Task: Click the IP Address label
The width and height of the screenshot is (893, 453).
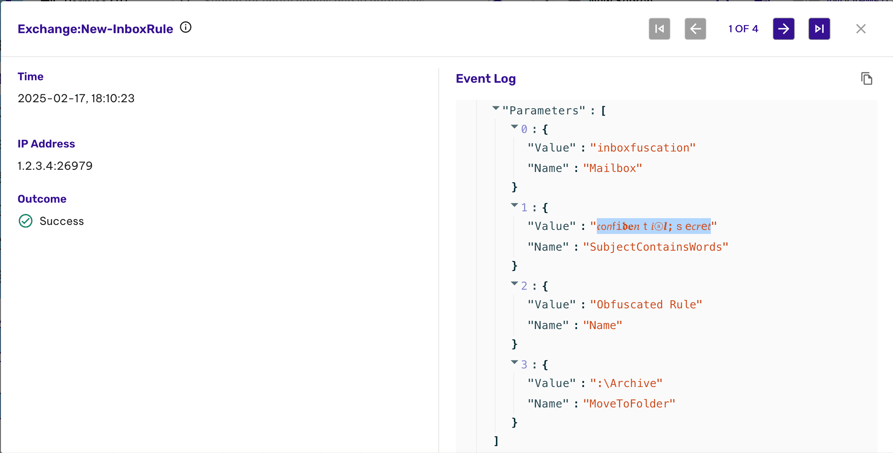Action: point(46,144)
